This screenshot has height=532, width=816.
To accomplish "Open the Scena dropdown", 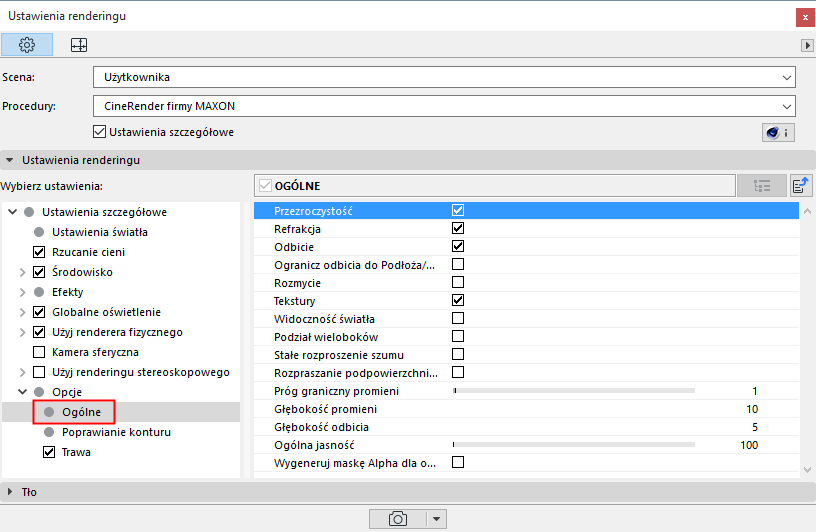I will click(x=444, y=77).
